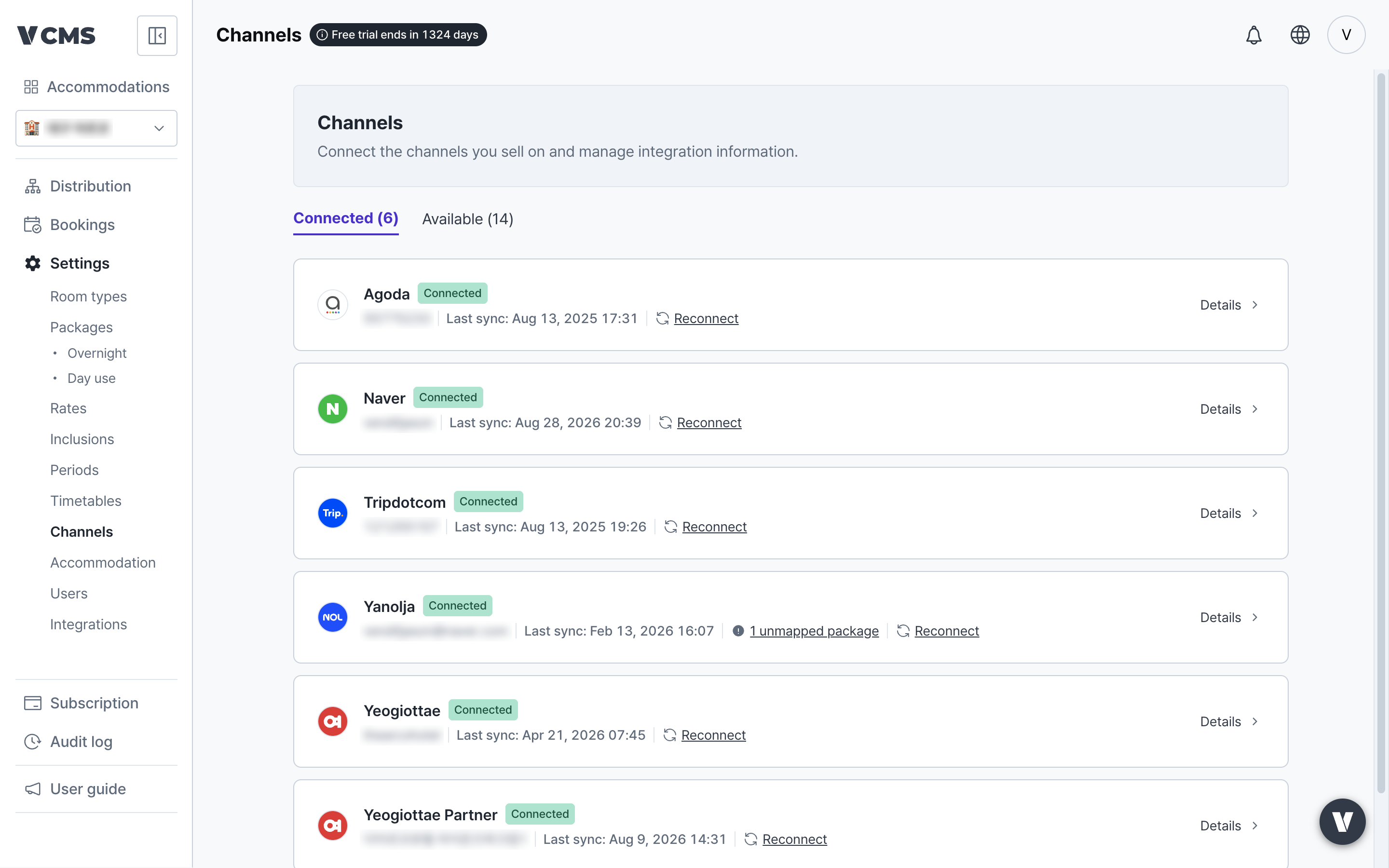
Task: Open user avatar V menu
Action: (1346, 35)
